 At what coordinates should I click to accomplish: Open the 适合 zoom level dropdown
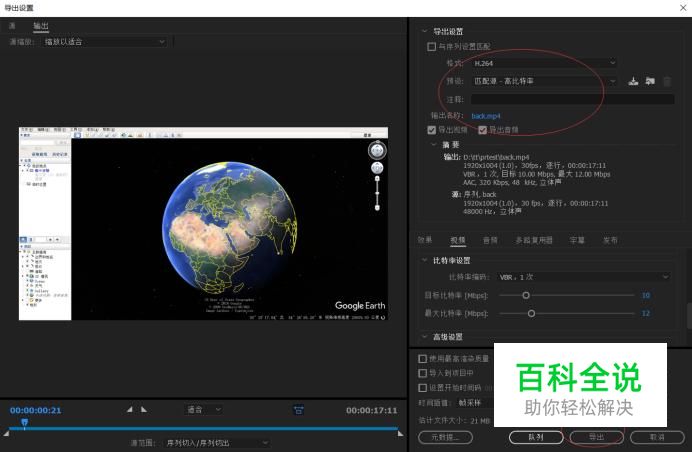tap(203, 410)
